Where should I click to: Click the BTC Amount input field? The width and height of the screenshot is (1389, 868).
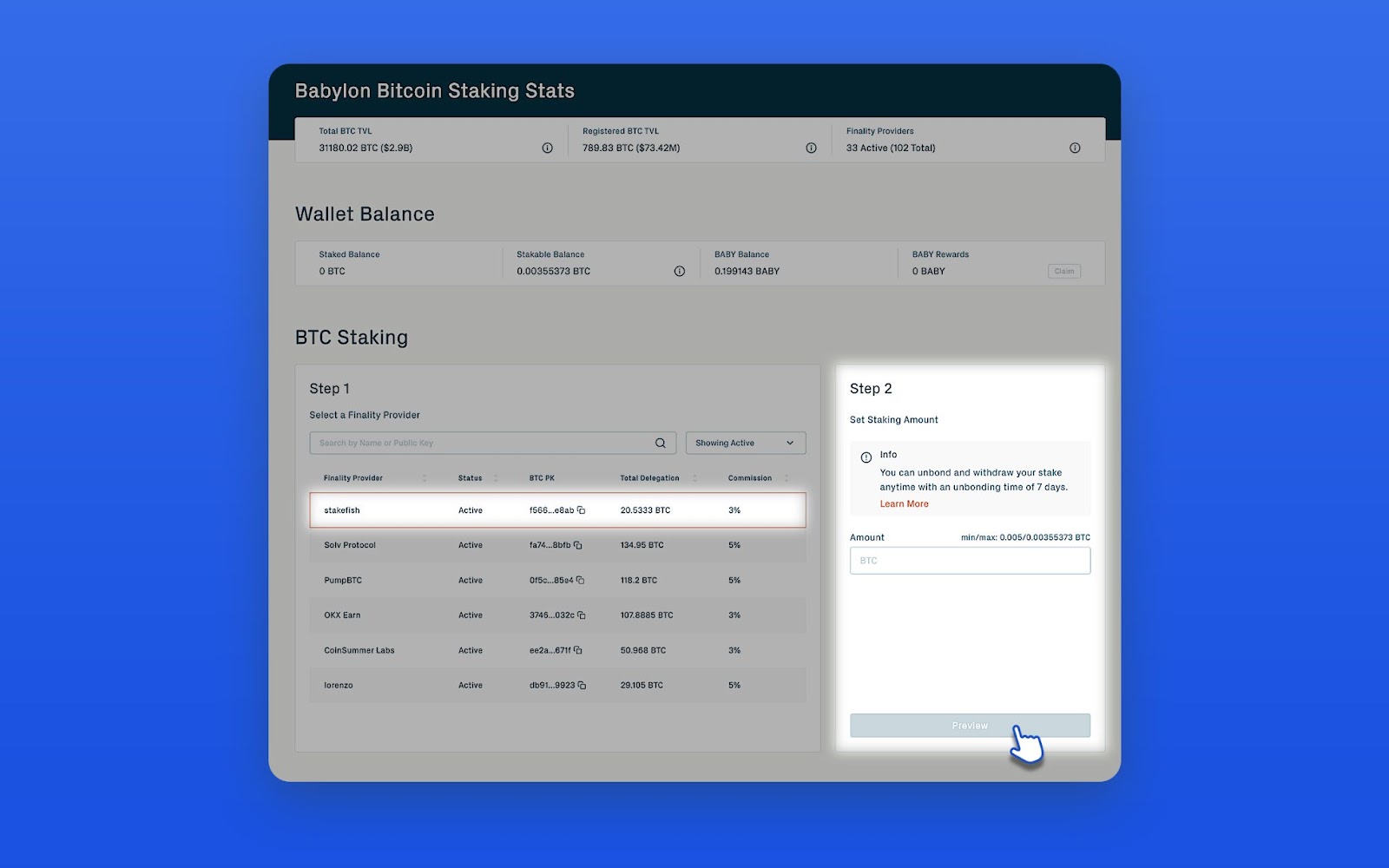click(x=970, y=560)
